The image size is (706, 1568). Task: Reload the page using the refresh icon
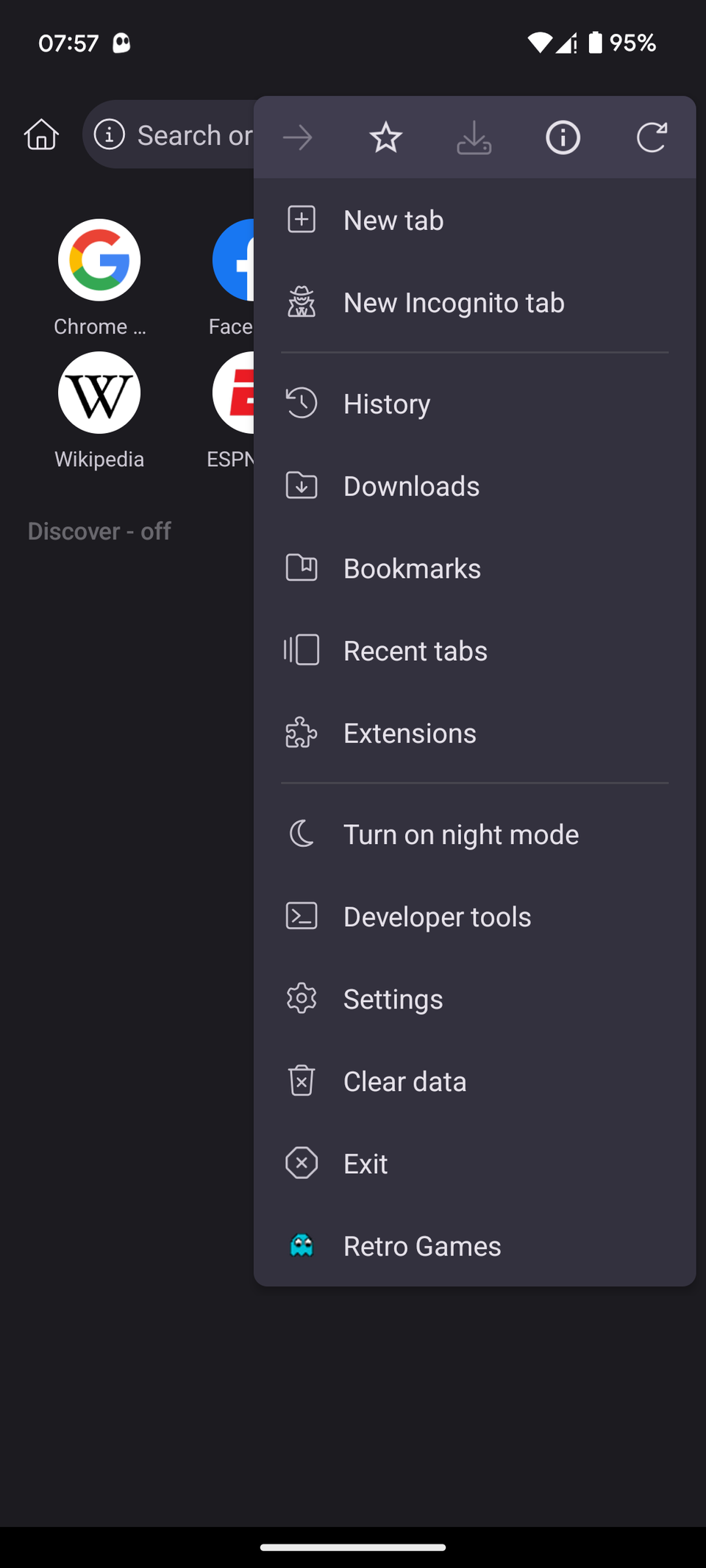point(651,137)
